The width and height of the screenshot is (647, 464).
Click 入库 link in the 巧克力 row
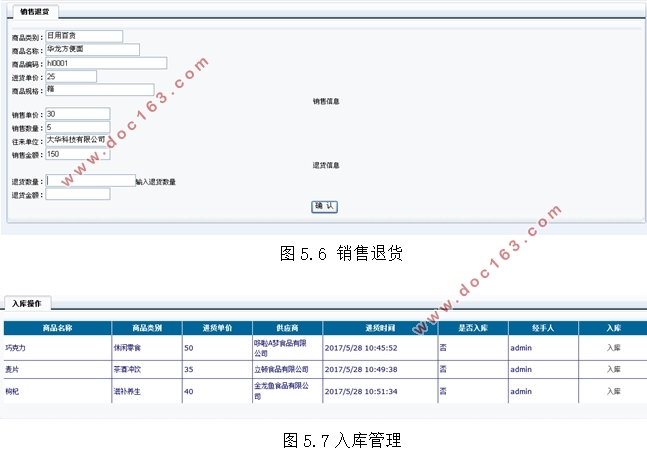pyautogui.click(x=614, y=348)
